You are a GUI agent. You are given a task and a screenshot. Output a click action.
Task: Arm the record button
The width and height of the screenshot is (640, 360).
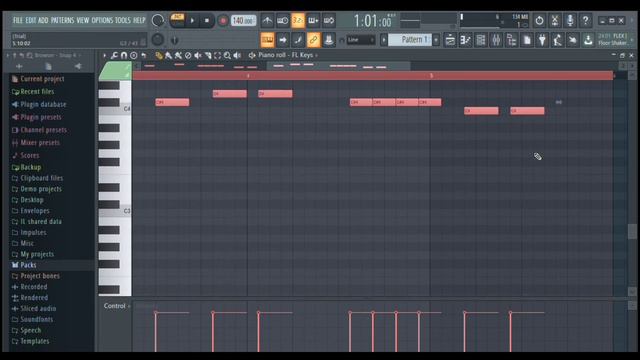(223, 20)
